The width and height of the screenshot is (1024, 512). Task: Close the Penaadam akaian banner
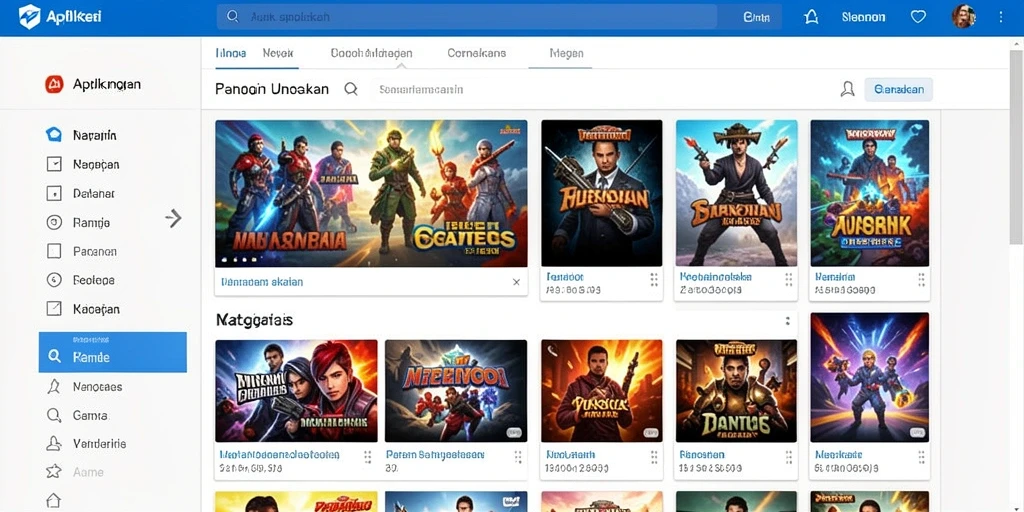(516, 282)
